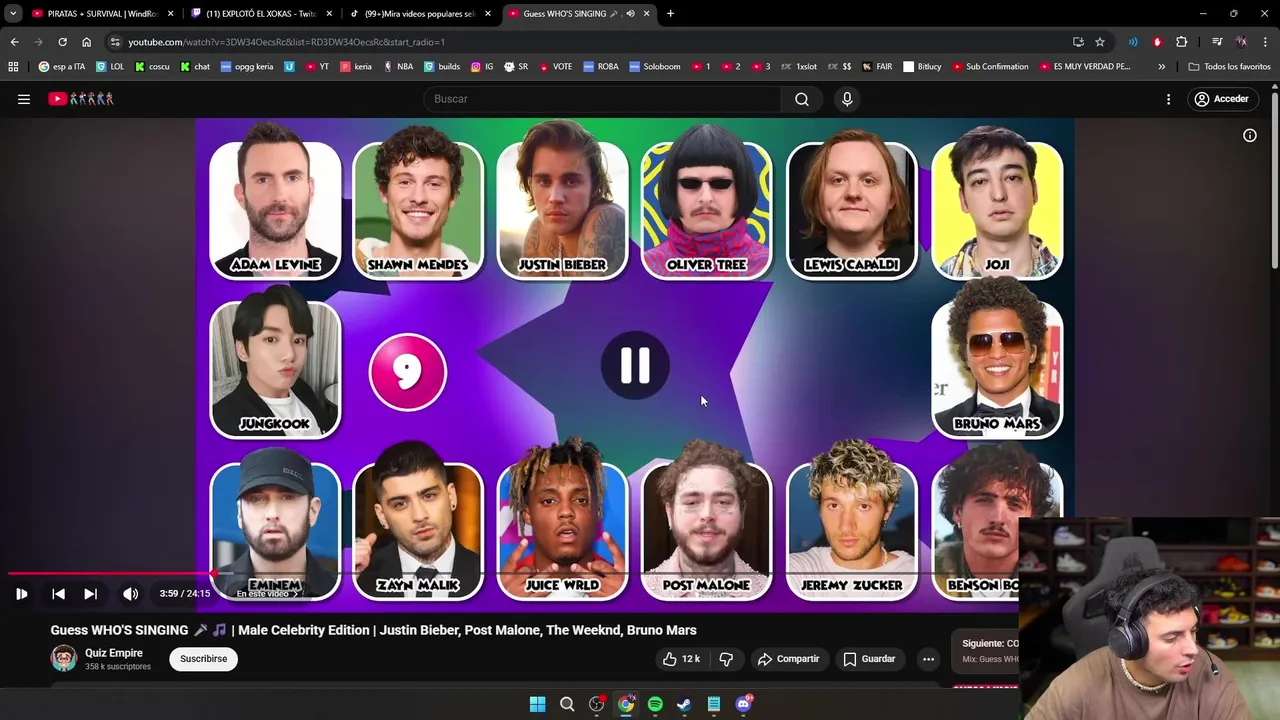Open Windows taskbar search
This screenshot has height=720, width=1280.
(x=567, y=704)
